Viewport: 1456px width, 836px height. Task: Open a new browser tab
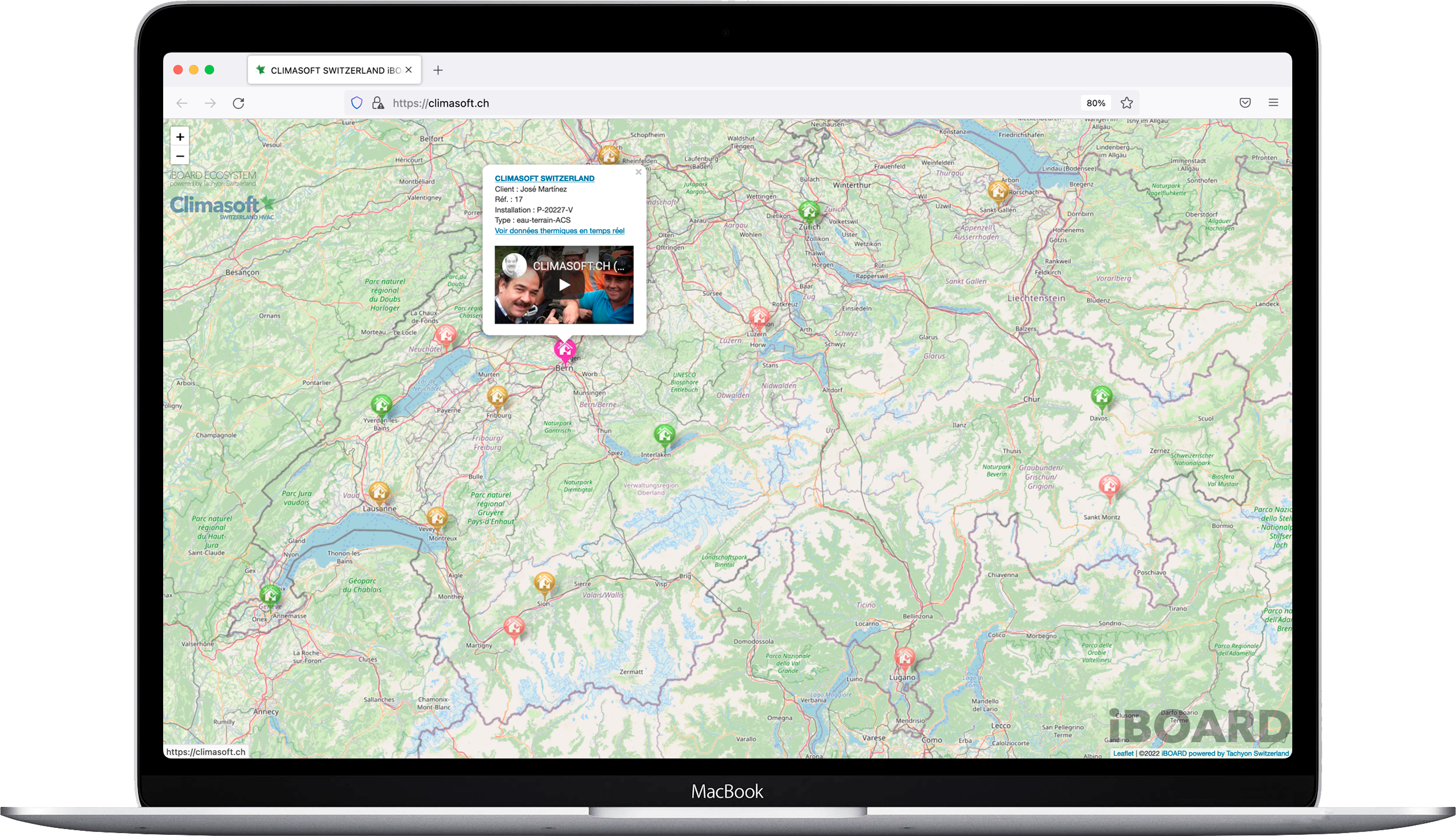click(438, 70)
